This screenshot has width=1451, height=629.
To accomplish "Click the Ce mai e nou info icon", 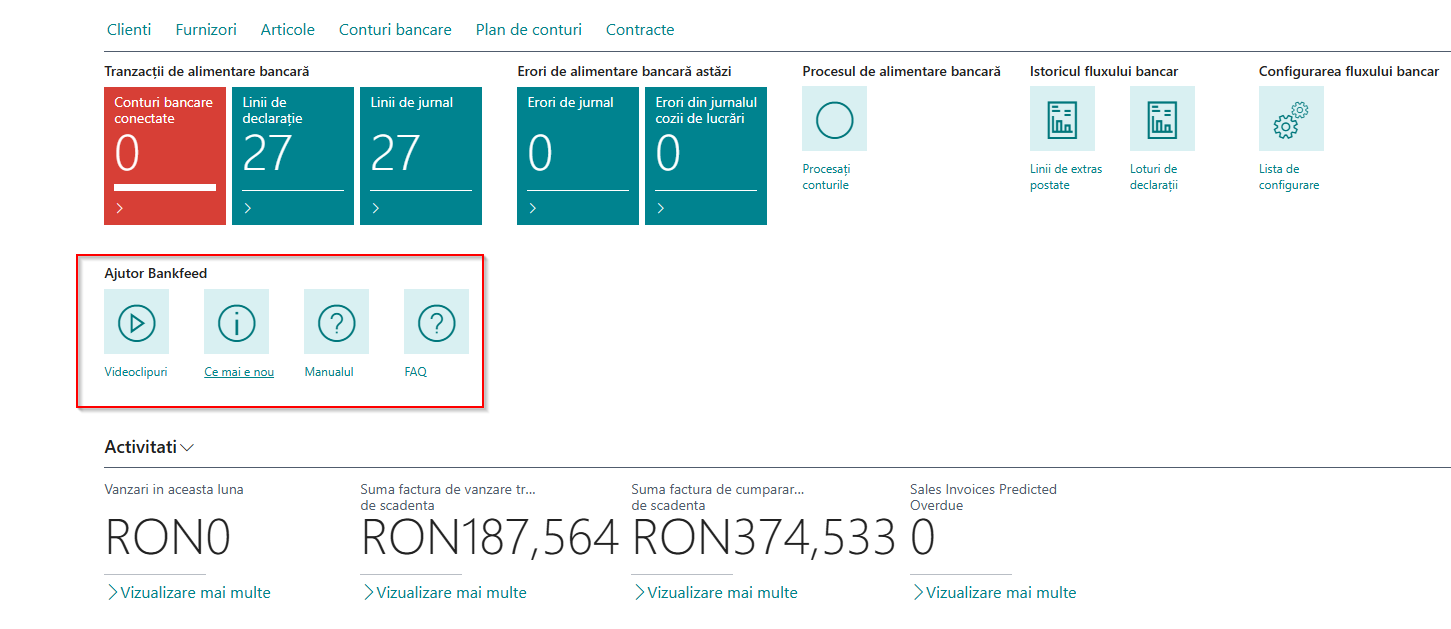I will pyautogui.click(x=236, y=322).
